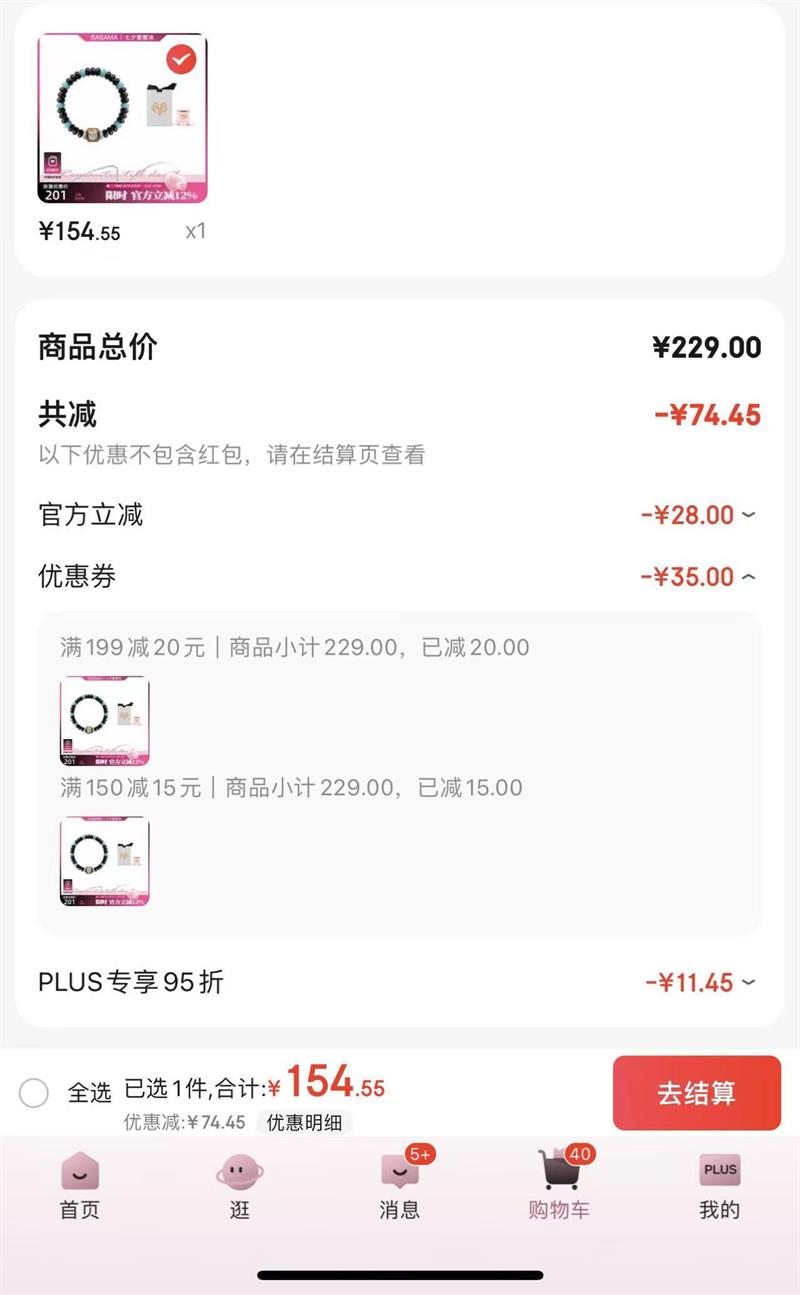Tap the cart badge showing 40

[580, 1154]
